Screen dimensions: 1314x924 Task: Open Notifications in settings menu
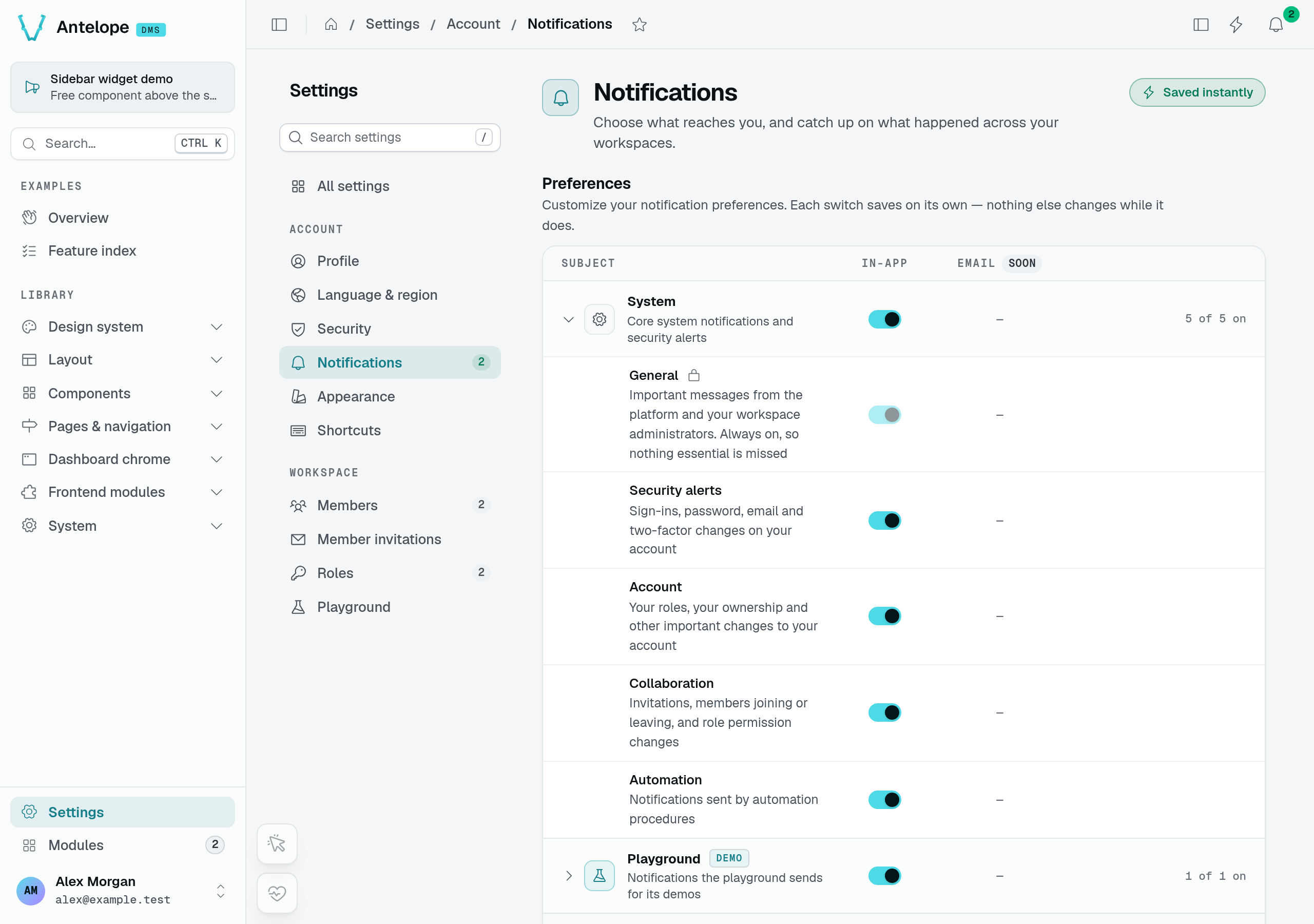[390, 362]
